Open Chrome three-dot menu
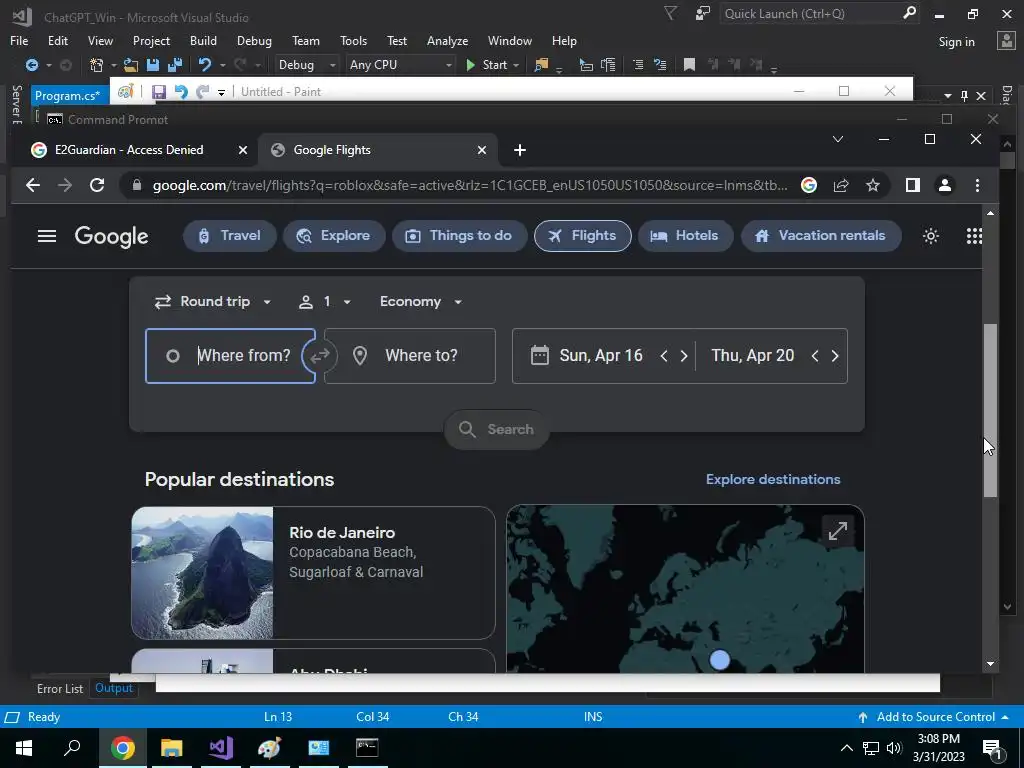The image size is (1024, 768). coord(977,185)
